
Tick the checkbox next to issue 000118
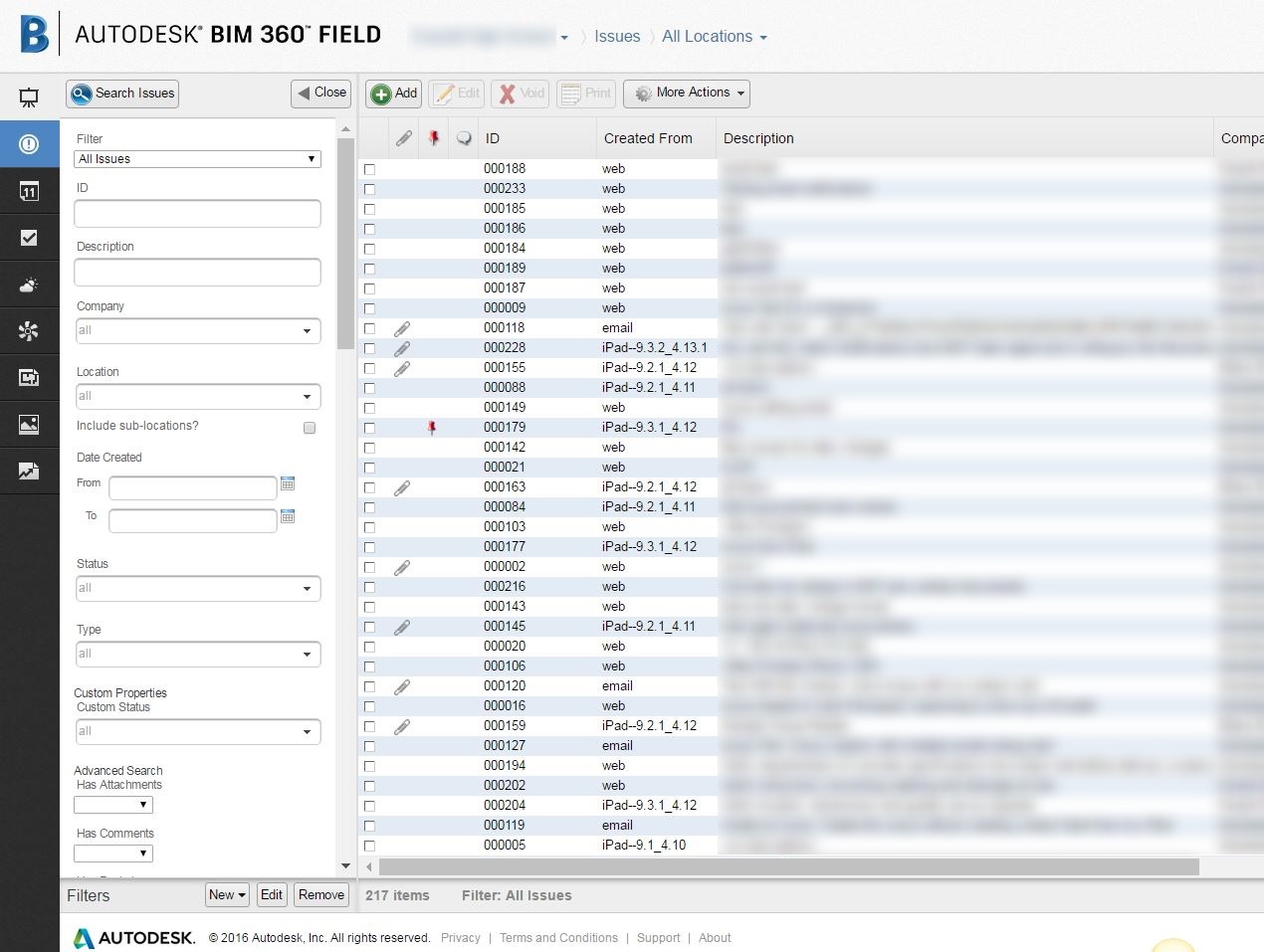pyautogui.click(x=369, y=328)
